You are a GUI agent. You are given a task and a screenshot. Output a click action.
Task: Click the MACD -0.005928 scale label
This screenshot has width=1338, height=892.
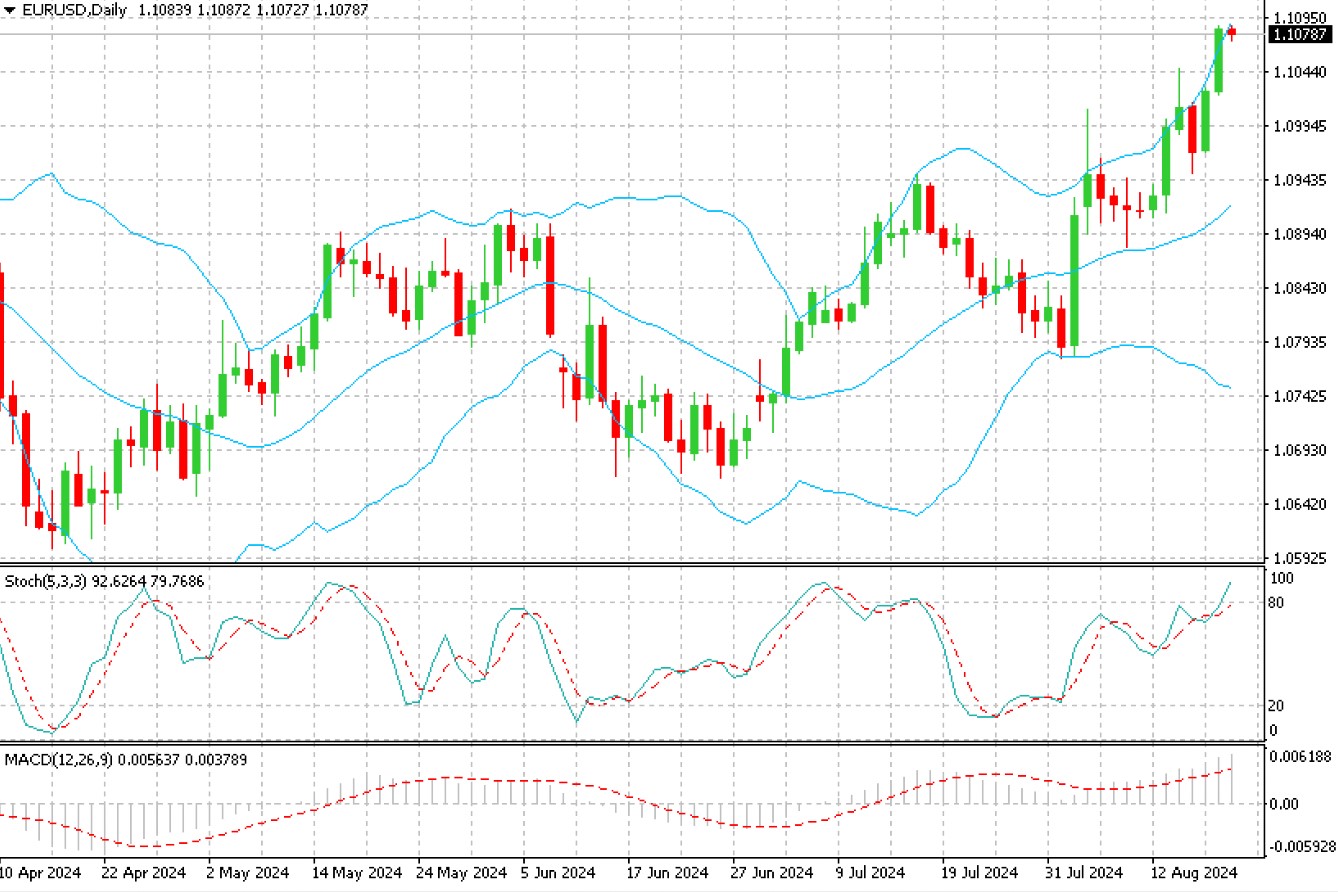[1300, 847]
